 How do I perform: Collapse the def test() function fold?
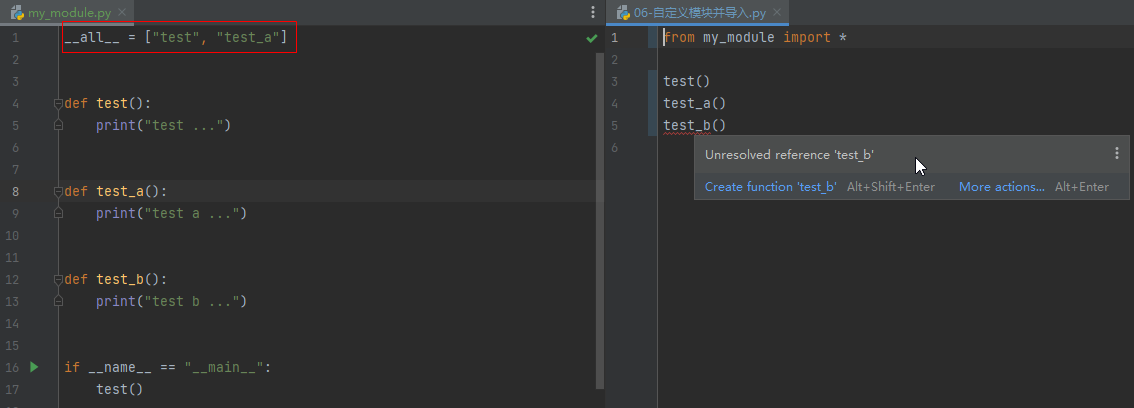(x=58, y=103)
